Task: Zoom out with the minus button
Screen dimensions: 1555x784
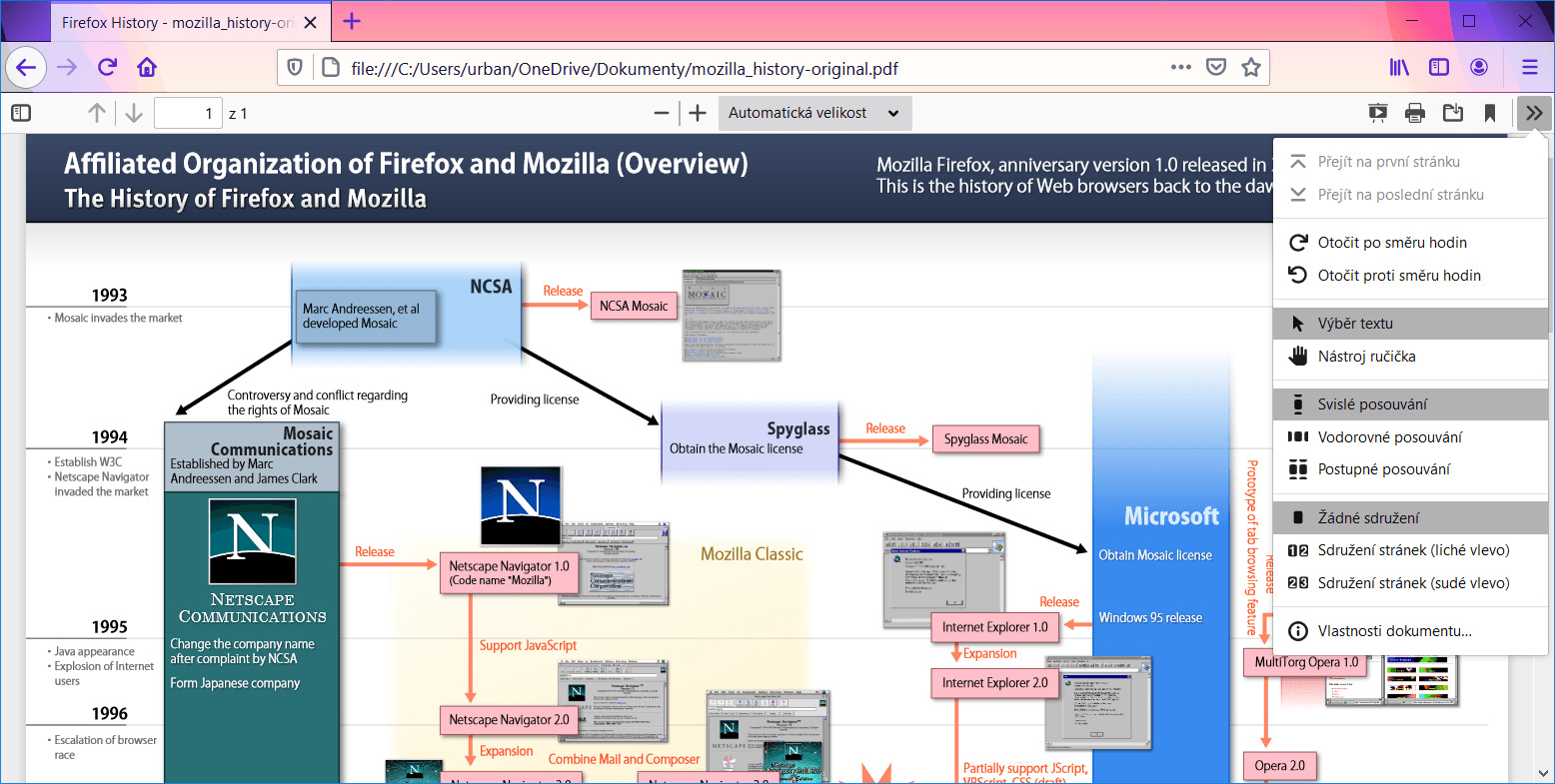Action: tap(661, 113)
